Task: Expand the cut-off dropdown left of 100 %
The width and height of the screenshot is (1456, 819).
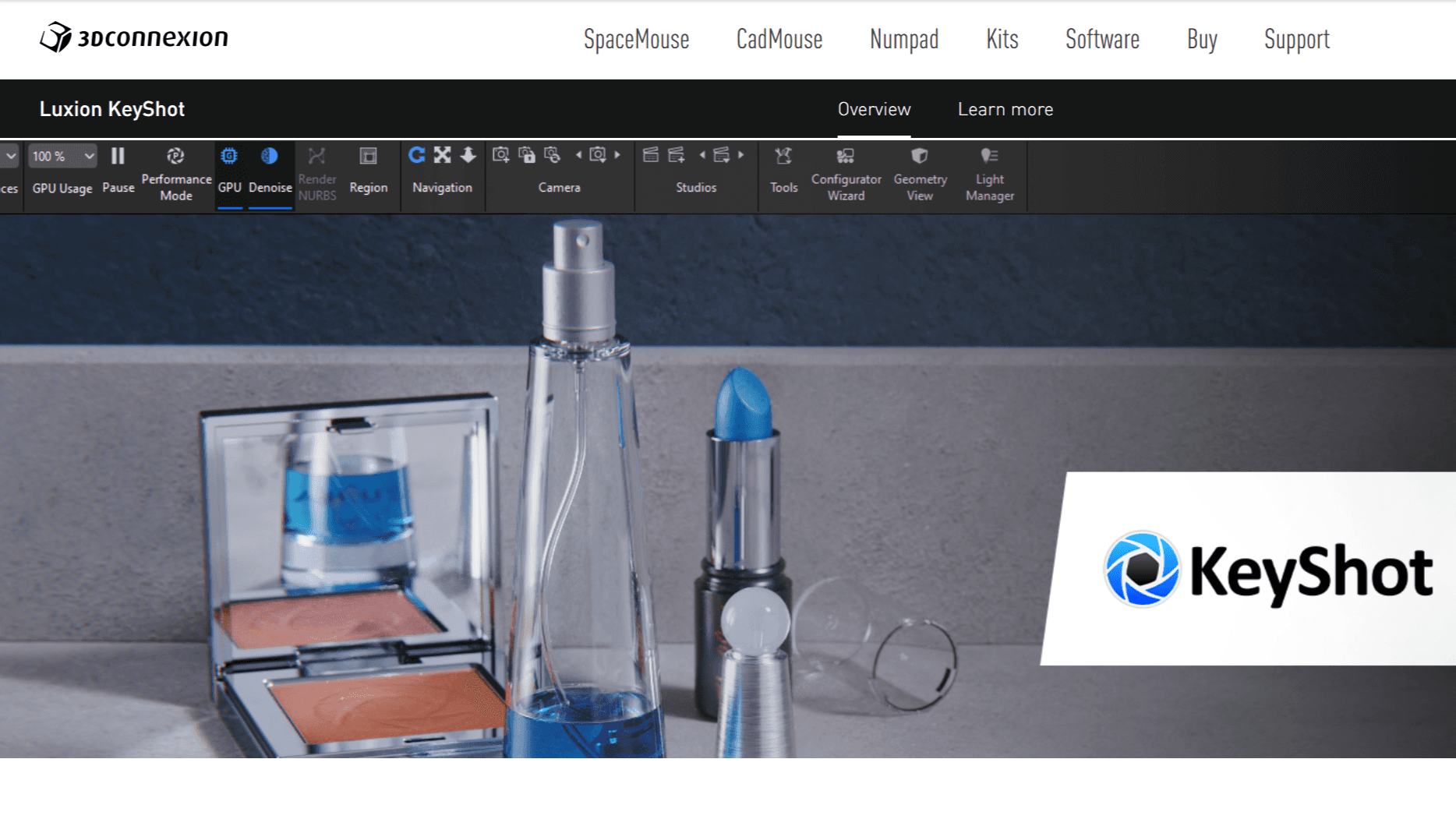Action: (10, 156)
